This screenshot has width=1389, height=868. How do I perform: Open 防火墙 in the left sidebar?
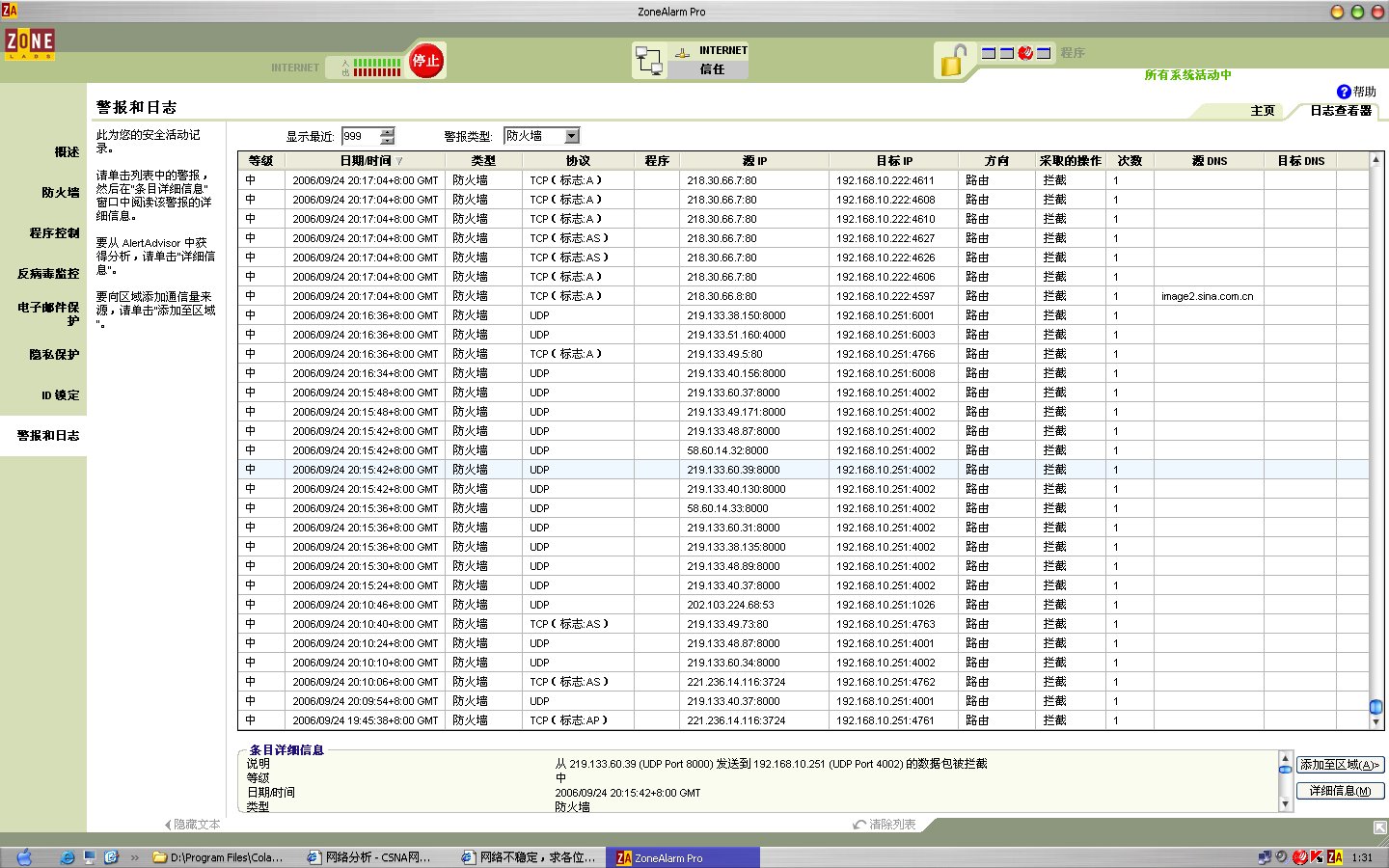coord(60,193)
